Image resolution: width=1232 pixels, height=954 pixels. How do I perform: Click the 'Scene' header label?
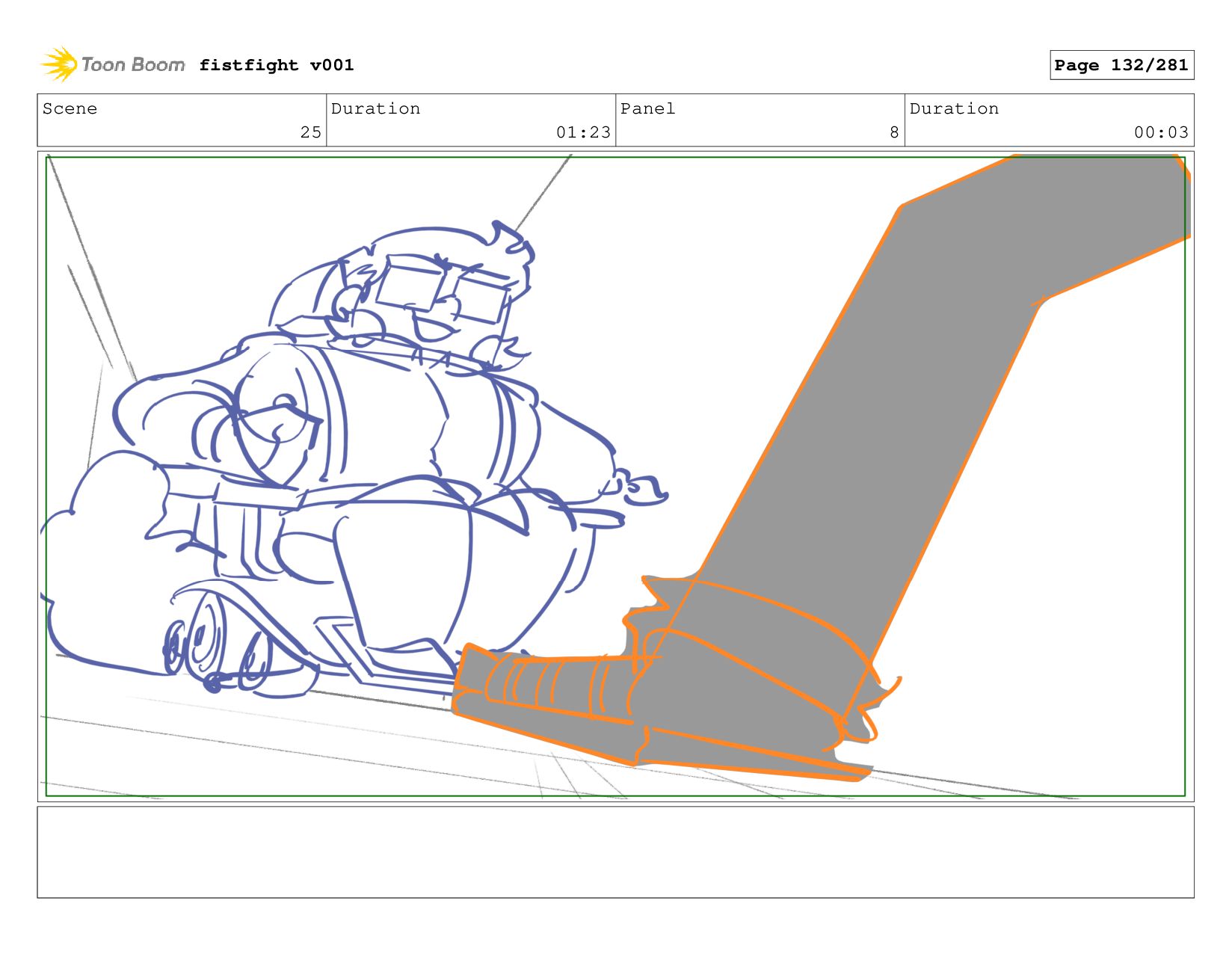(70, 108)
